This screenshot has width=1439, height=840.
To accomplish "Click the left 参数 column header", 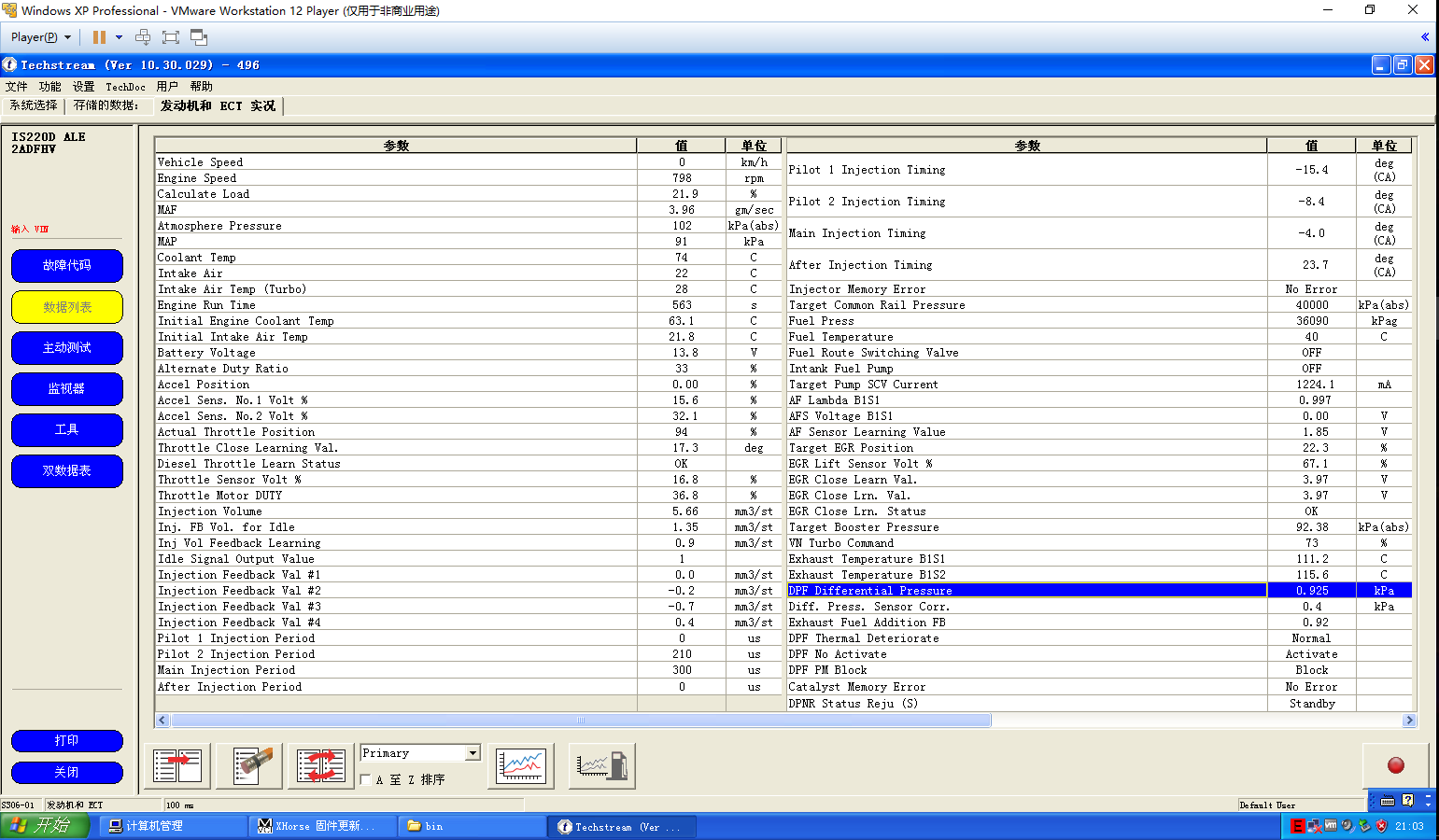I will tap(396, 146).
